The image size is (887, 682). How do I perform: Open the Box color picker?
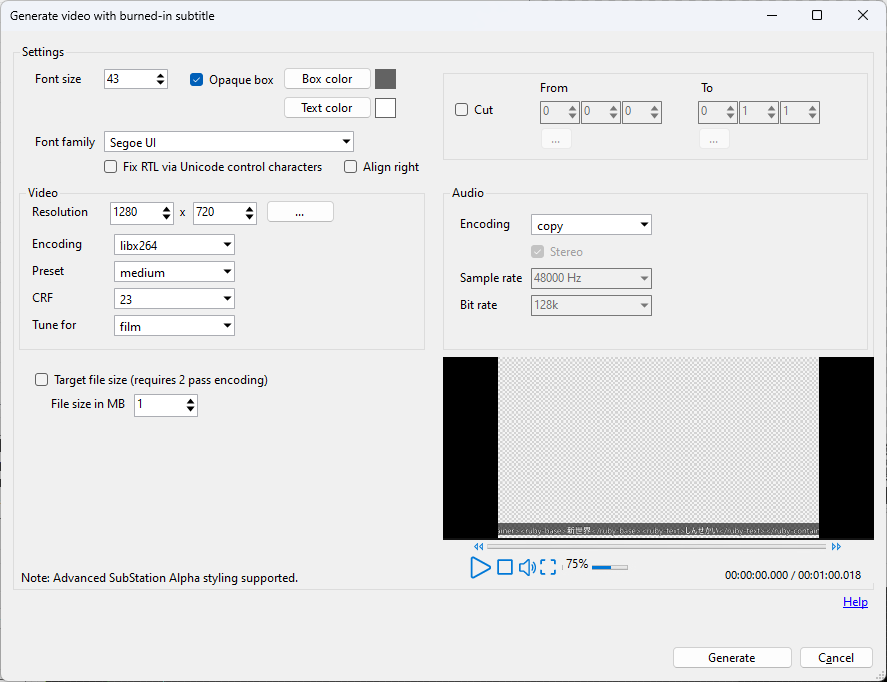tap(327, 78)
